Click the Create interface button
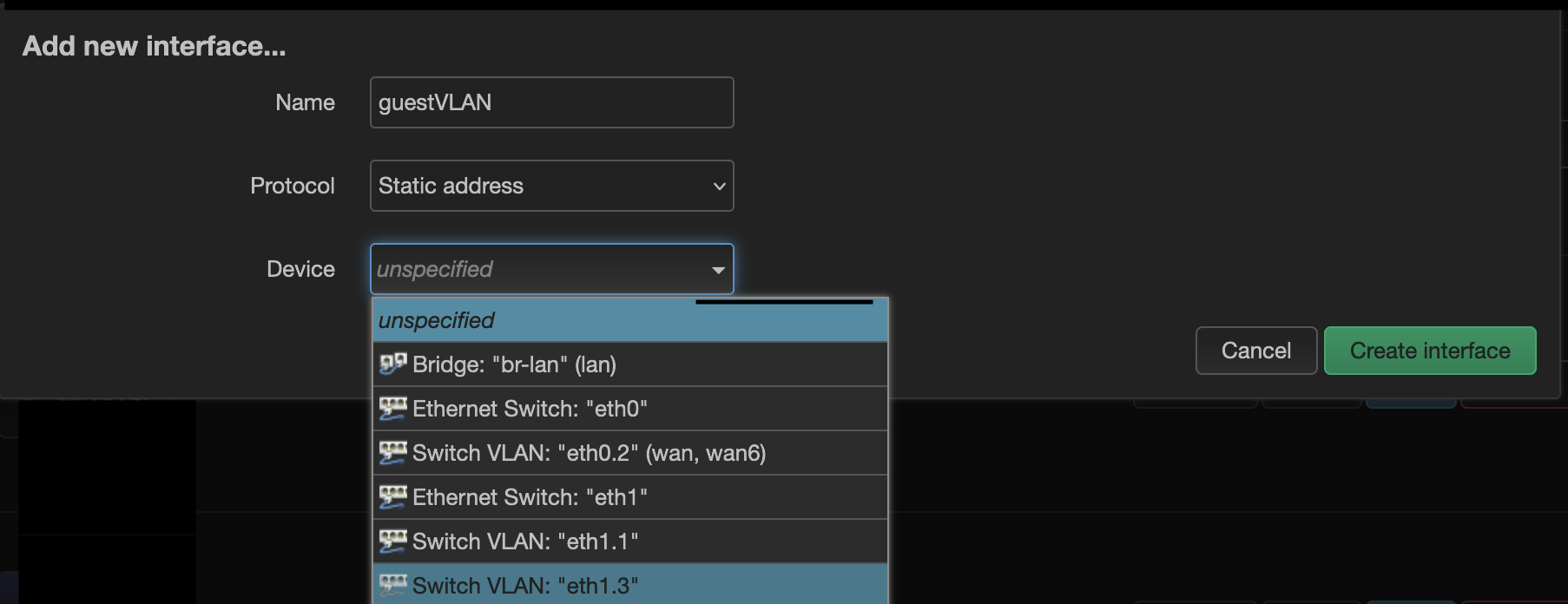 coord(1430,351)
